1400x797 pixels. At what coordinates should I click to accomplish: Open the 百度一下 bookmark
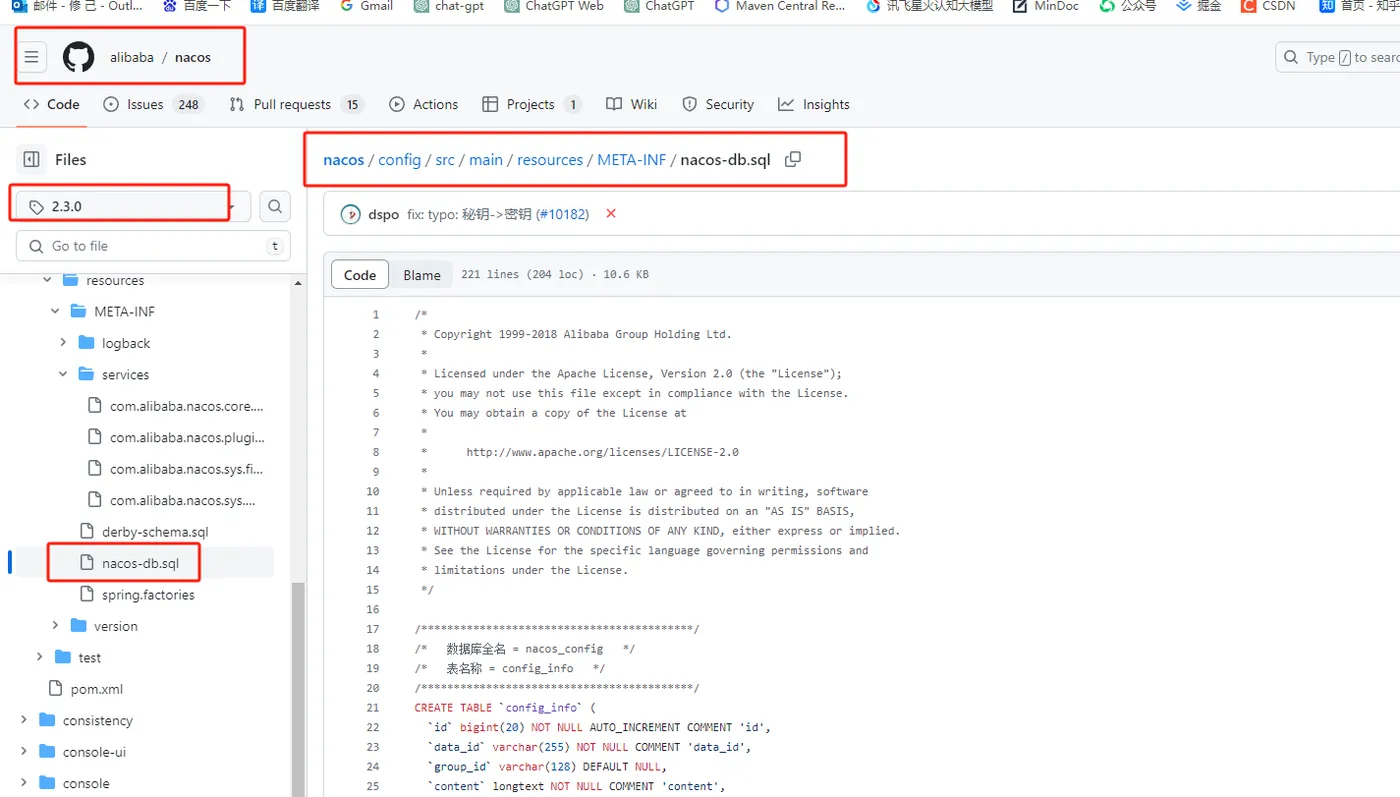coord(197,6)
